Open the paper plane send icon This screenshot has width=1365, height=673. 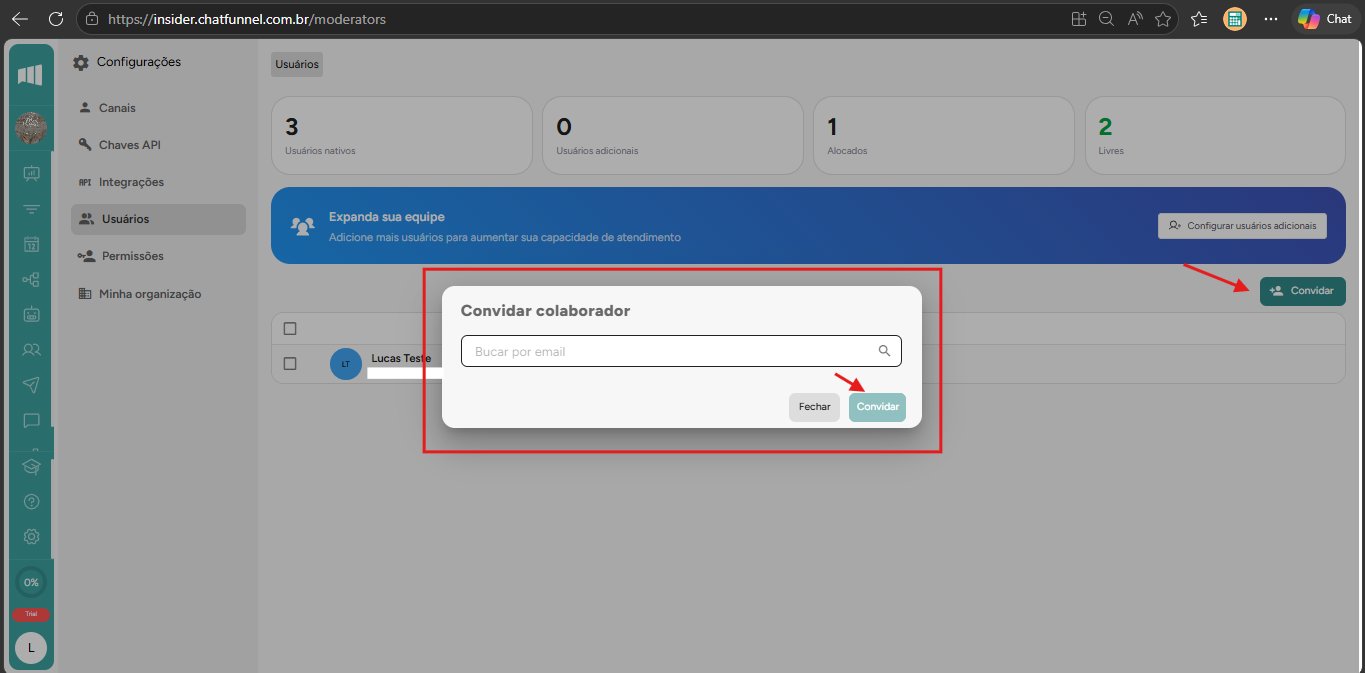coord(31,385)
